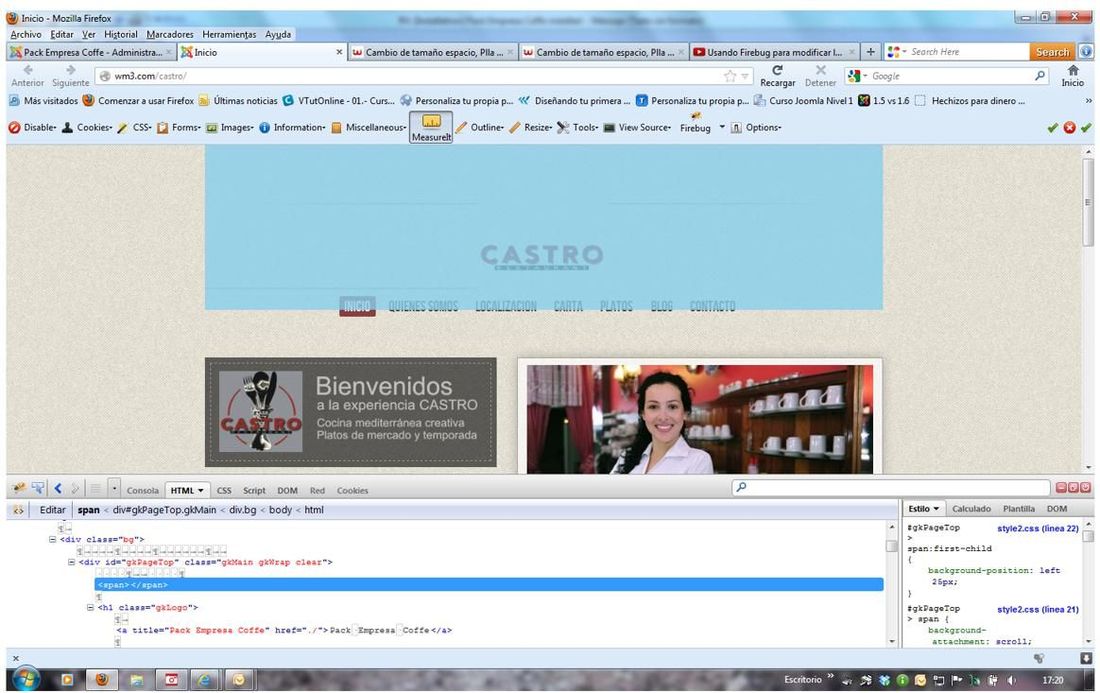The image size is (1100, 693).
Task: Click the body breadcrumb in Firebug path
Action: (x=280, y=510)
